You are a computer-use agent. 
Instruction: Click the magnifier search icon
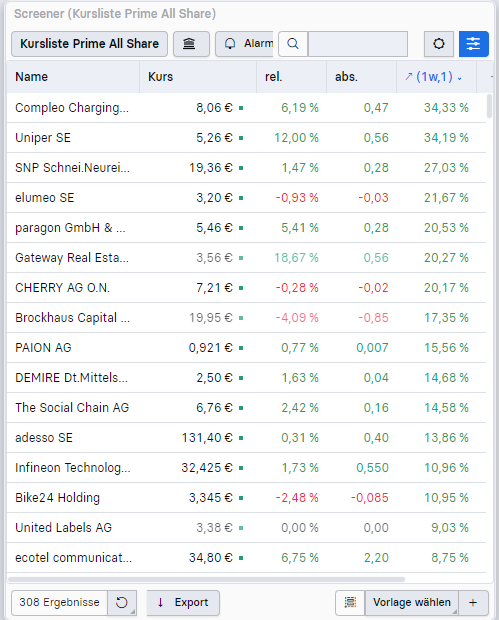tap(293, 44)
